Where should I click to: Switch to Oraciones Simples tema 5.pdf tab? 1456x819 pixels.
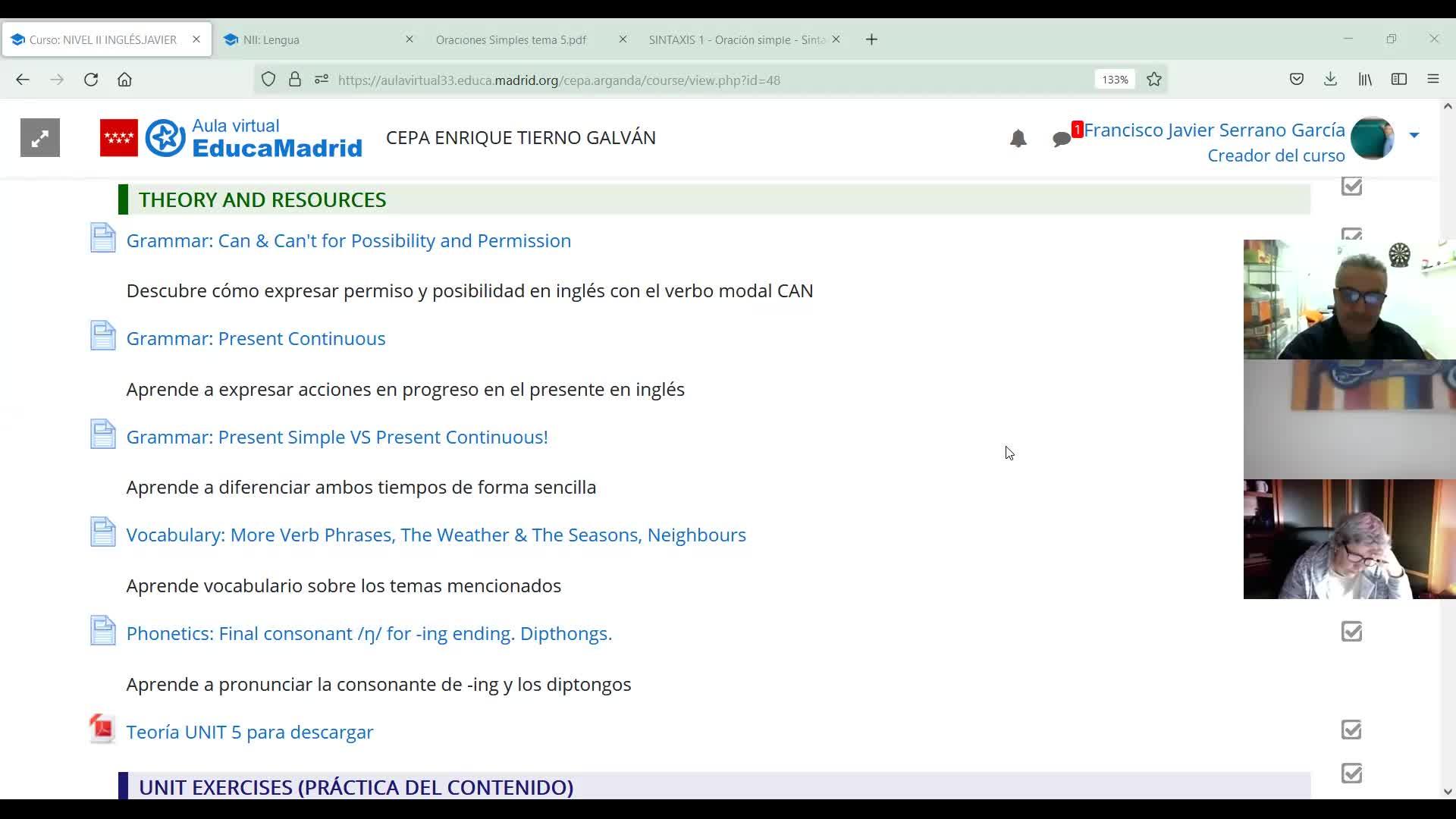click(x=511, y=39)
